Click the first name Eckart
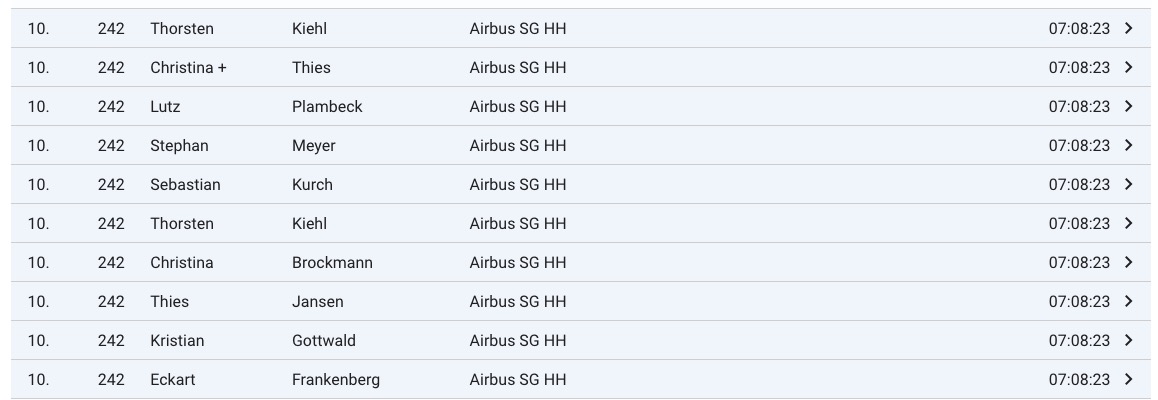 (173, 380)
